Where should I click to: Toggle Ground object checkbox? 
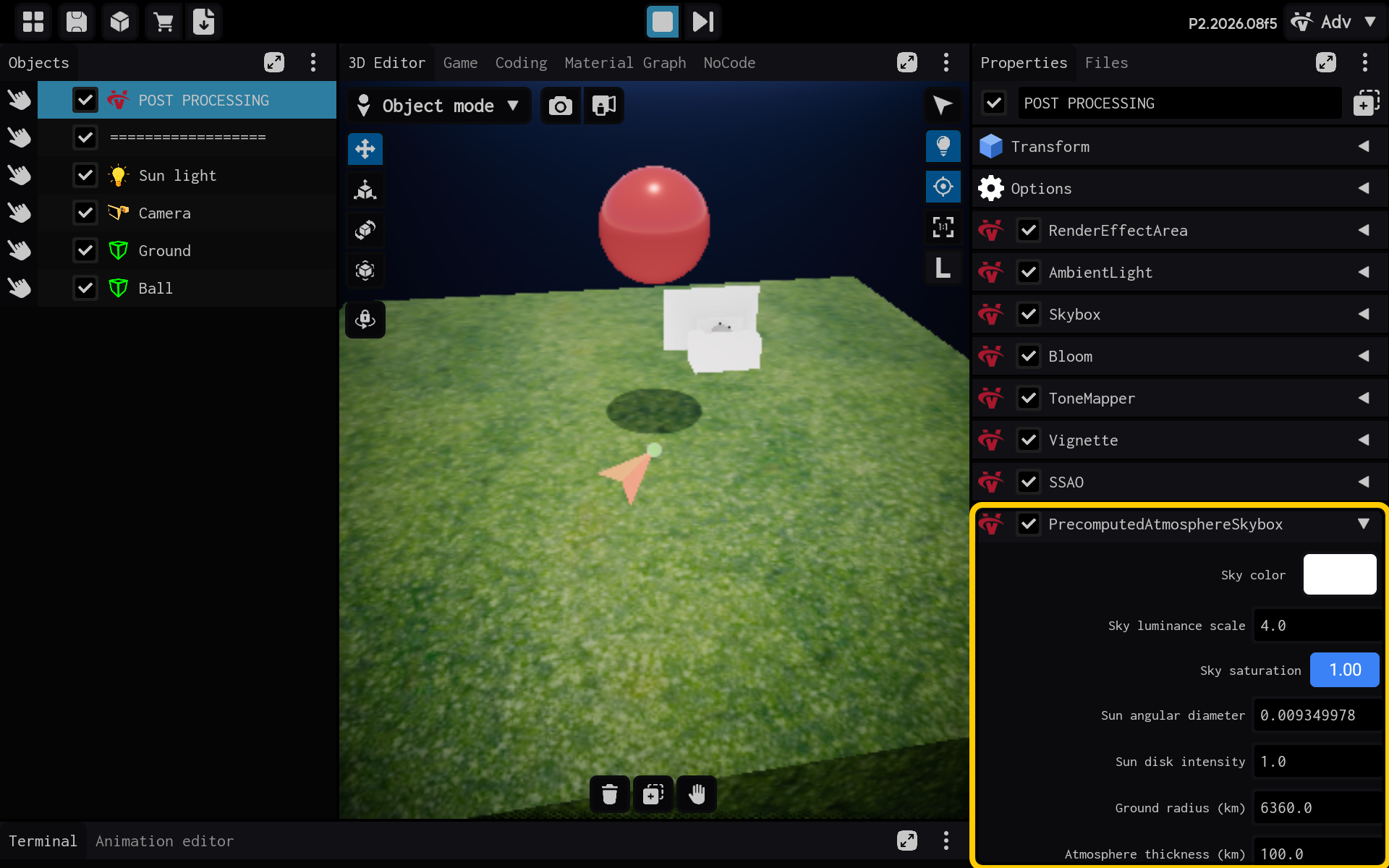[x=85, y=250]
